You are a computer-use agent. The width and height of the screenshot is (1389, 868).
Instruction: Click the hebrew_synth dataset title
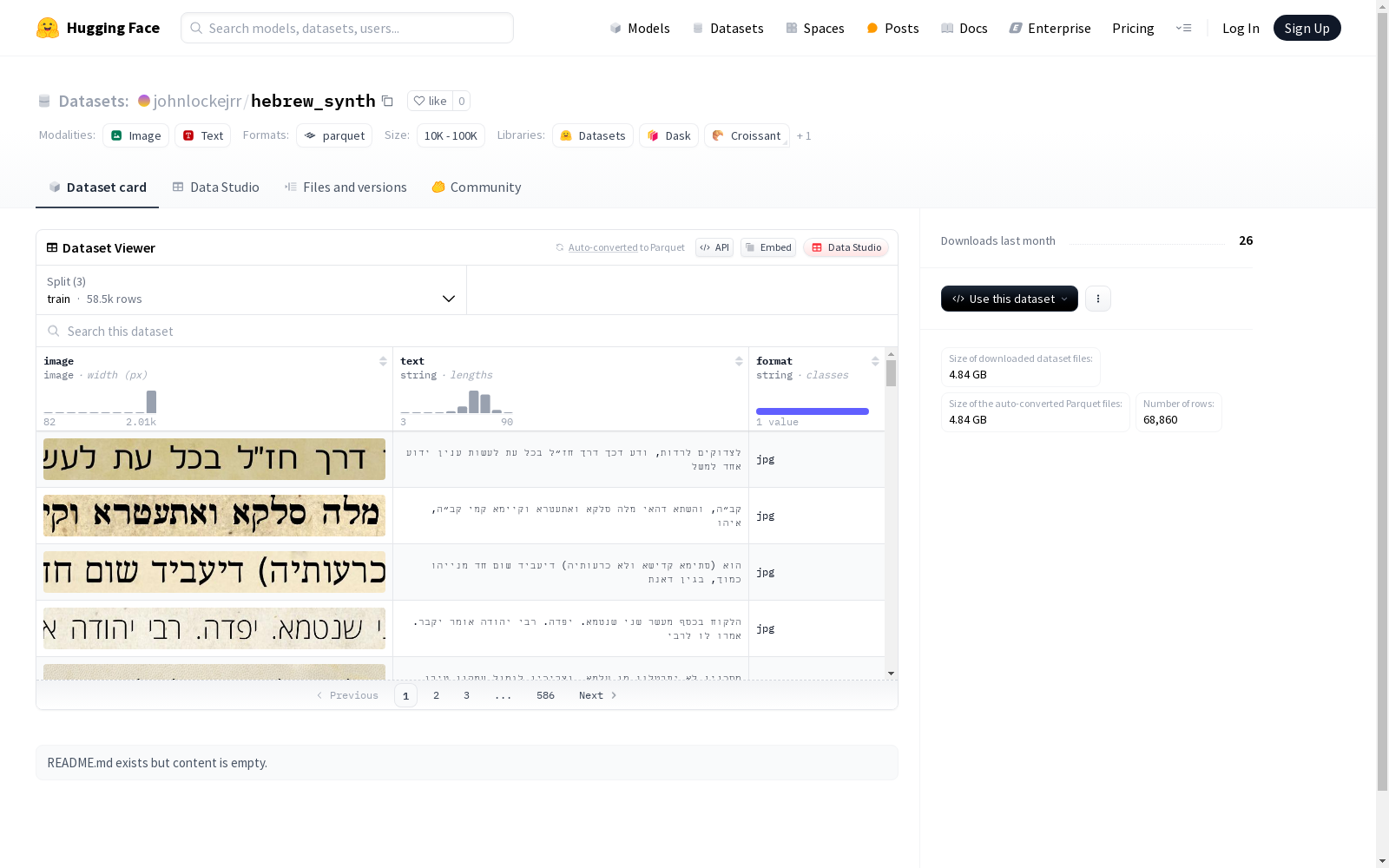click(x=313, y=101)
